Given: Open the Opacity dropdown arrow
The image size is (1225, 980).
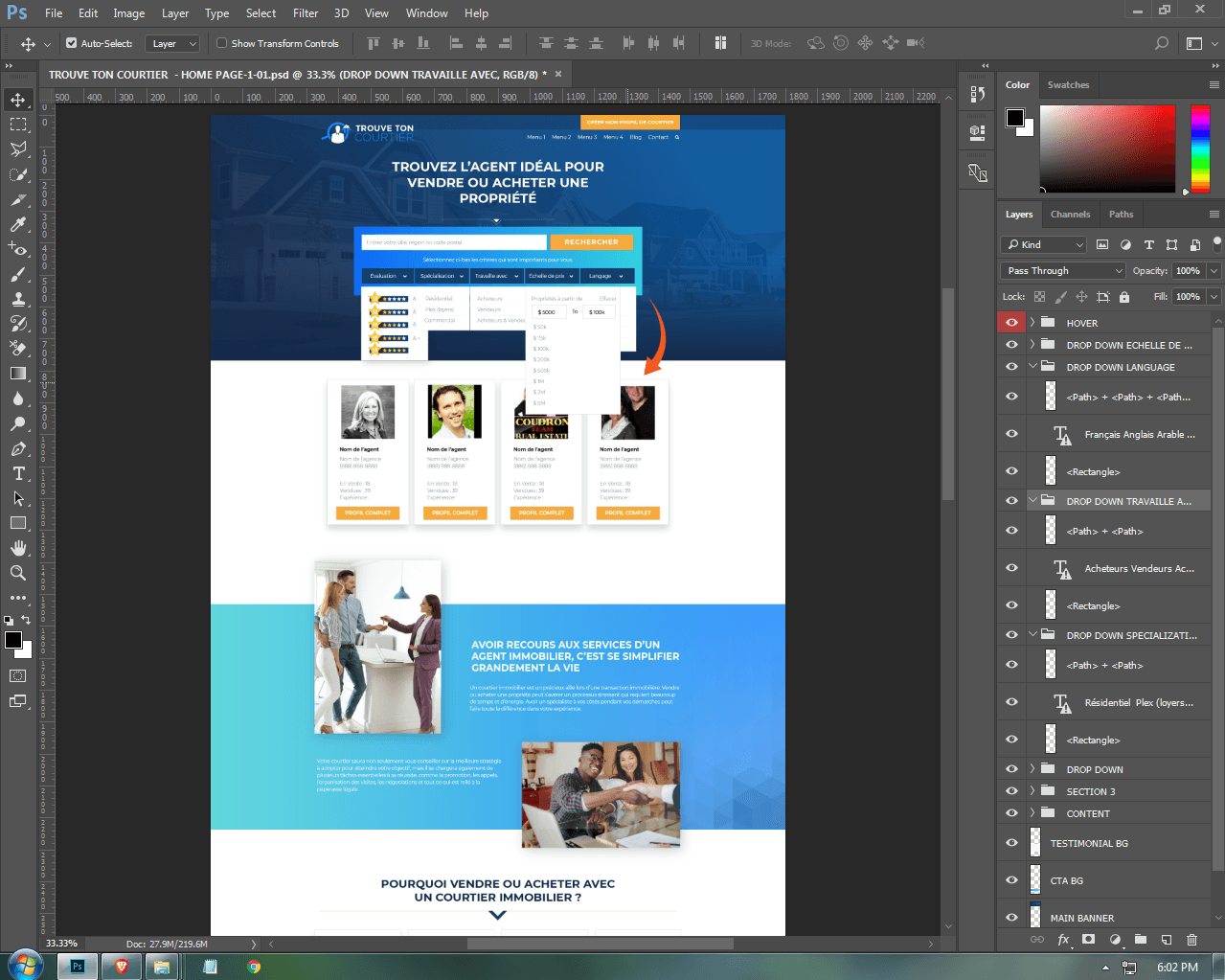Looking at the screenshot, I should pos(1214,271).
